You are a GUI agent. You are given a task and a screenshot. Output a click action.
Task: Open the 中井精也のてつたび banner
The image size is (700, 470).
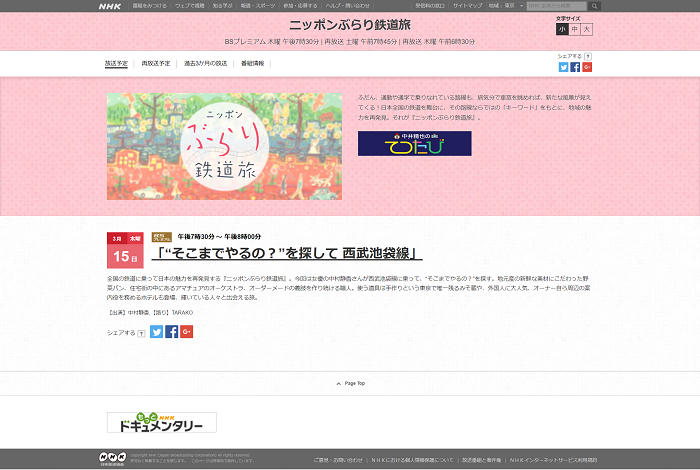click(x=414, y=143)
